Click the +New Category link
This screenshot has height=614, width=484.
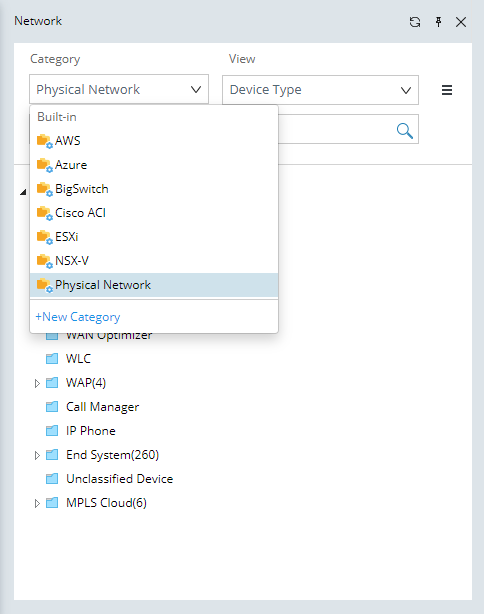(78, 317)
